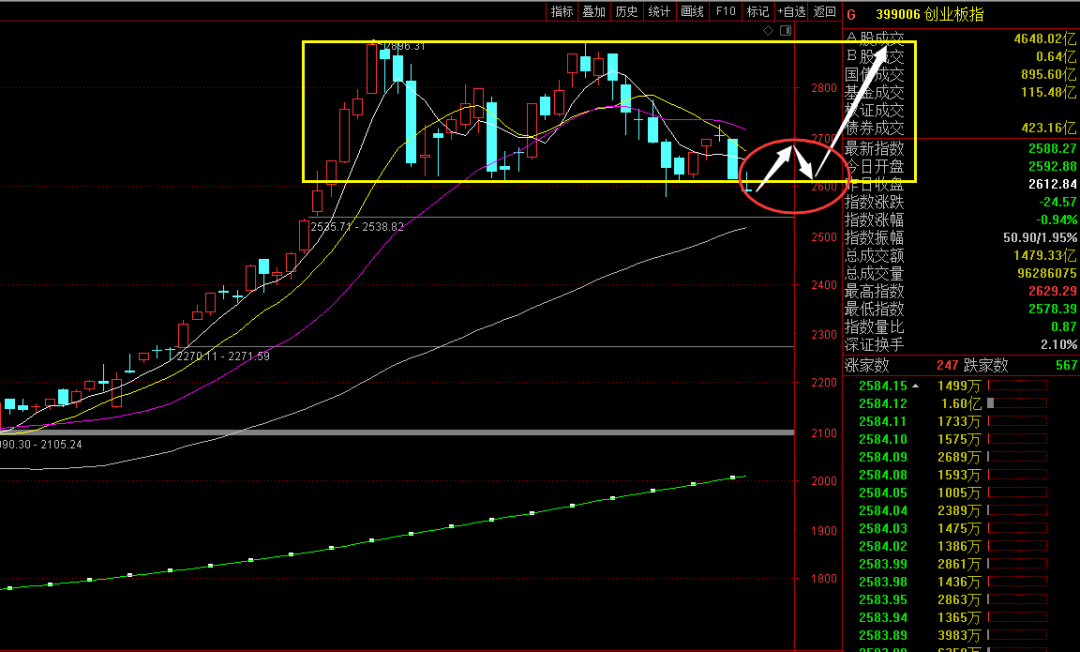This screenshot has height=652, width=1080.
Task: Open the 历史 history view
Action: tap(626, 11)
